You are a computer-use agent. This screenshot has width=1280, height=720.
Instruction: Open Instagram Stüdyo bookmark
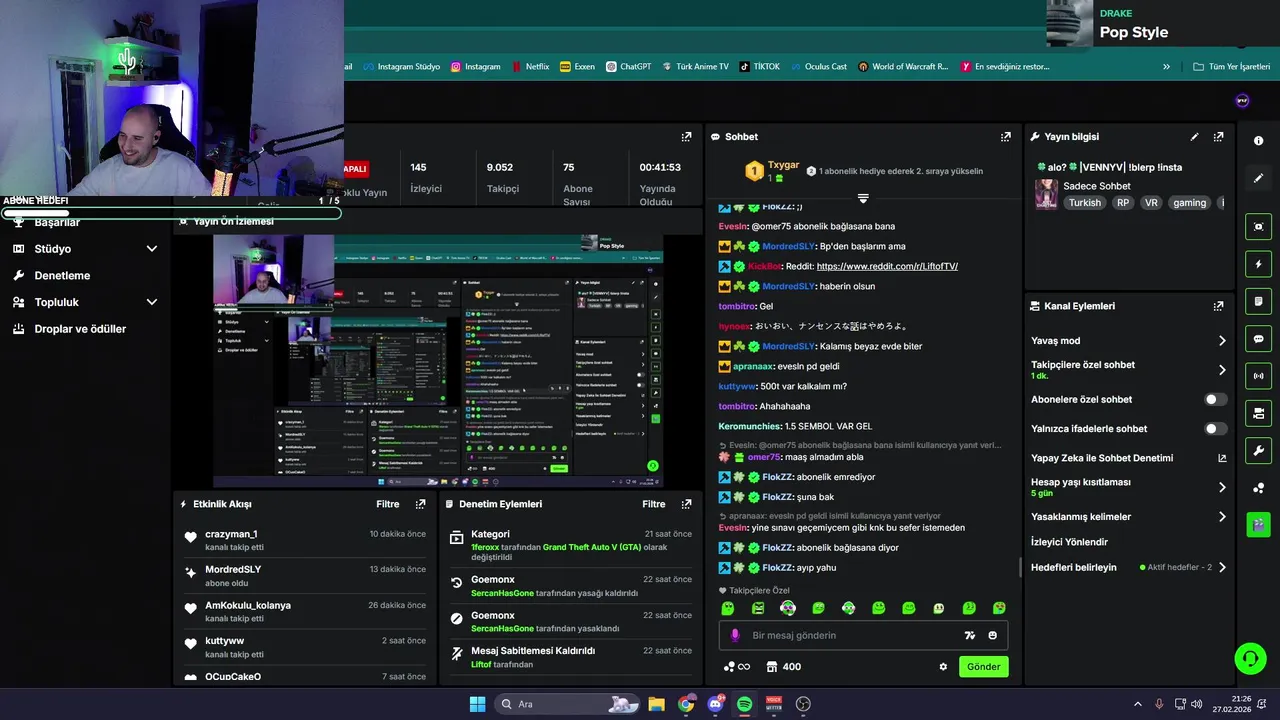tap(401, 67)
